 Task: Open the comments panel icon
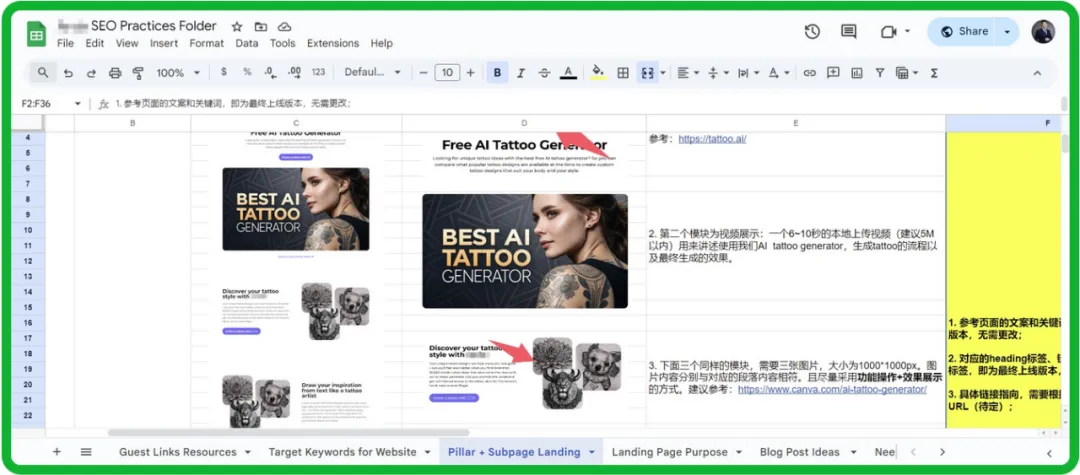point(849,32)
